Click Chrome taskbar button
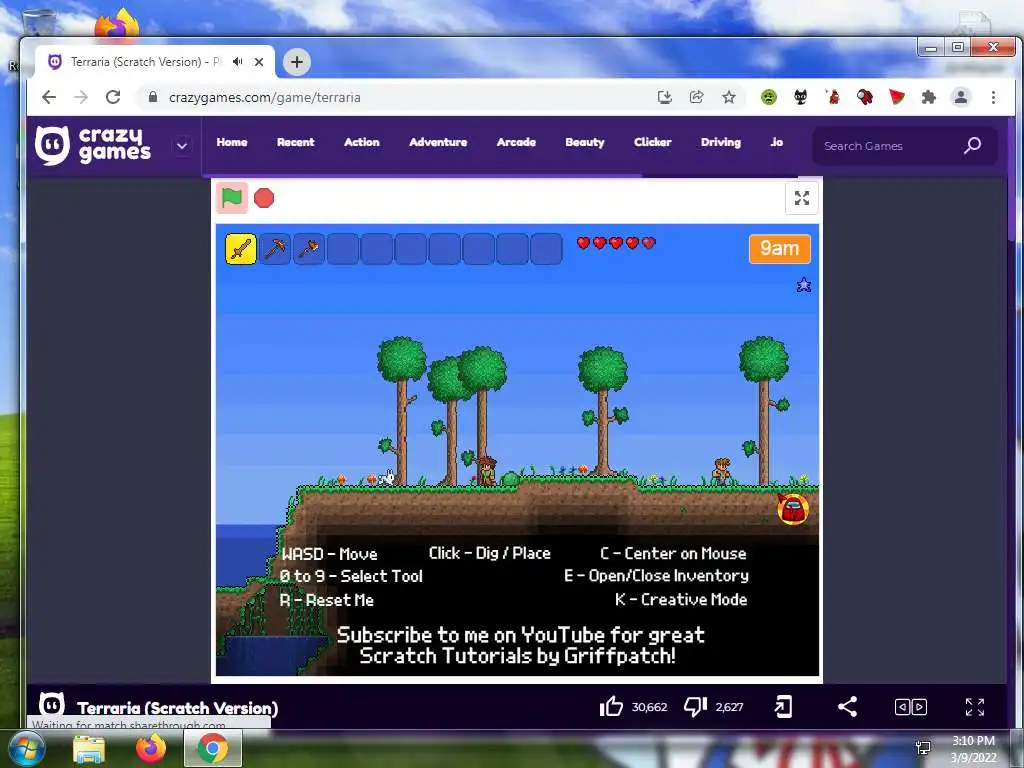Image resolution: width=1024 pixels, height=768 pixels. (x=212, y=748)
